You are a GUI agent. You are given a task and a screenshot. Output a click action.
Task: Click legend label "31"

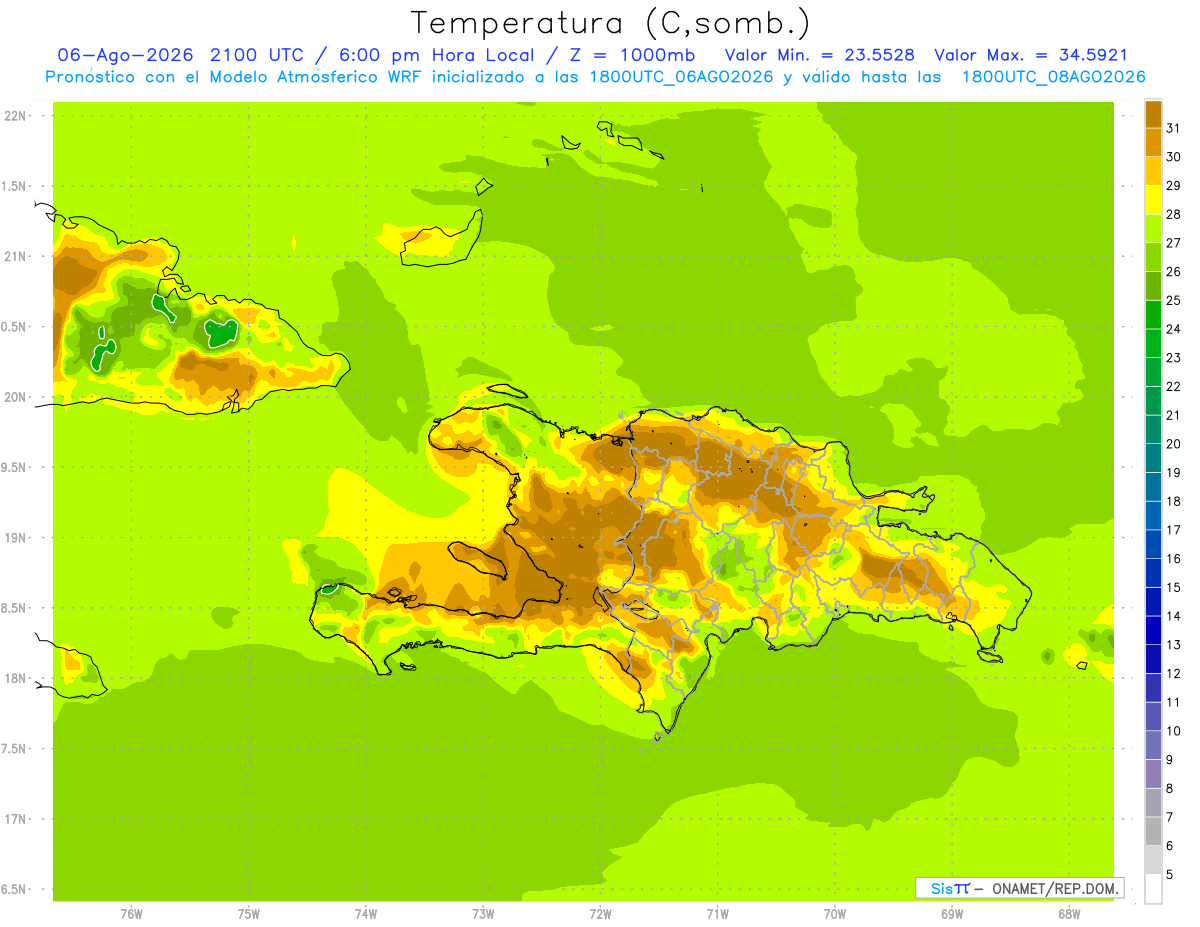pos(1174,128)
